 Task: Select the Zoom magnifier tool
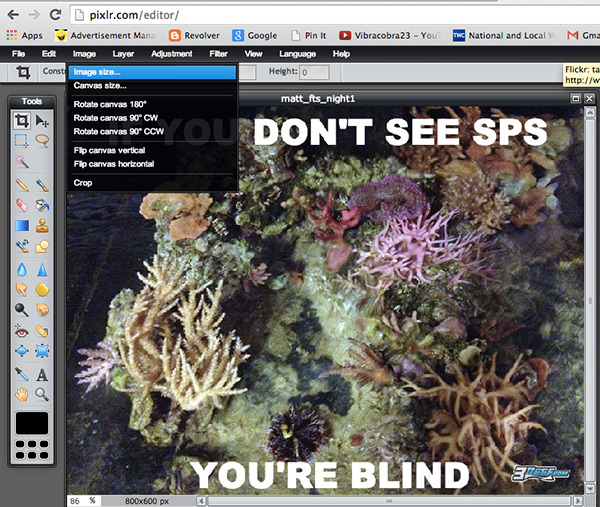click(x=42, y=394)
